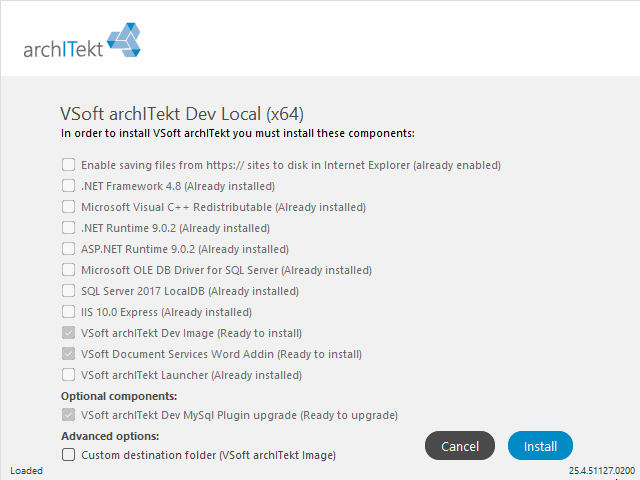The height and width of the screenshot is (480, 640).
Task: Start the installation with Install button
Action: 540,446
